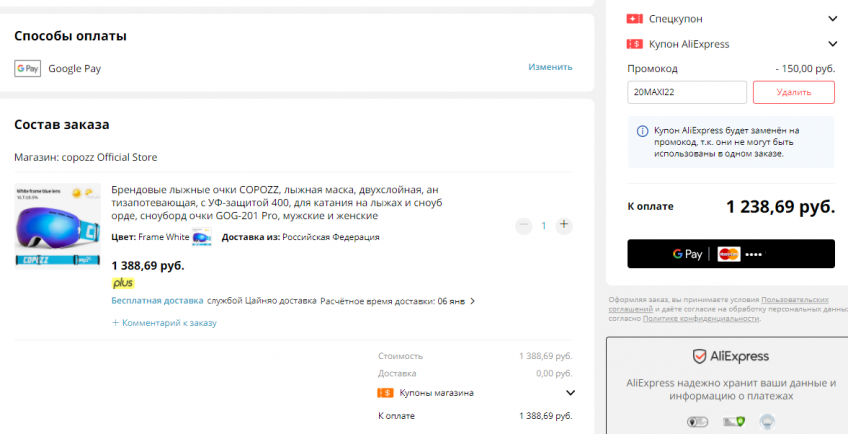Click the Спецкупон red ticket icon
This screenshot has height=434, width=848.
(x=634, y=19)
